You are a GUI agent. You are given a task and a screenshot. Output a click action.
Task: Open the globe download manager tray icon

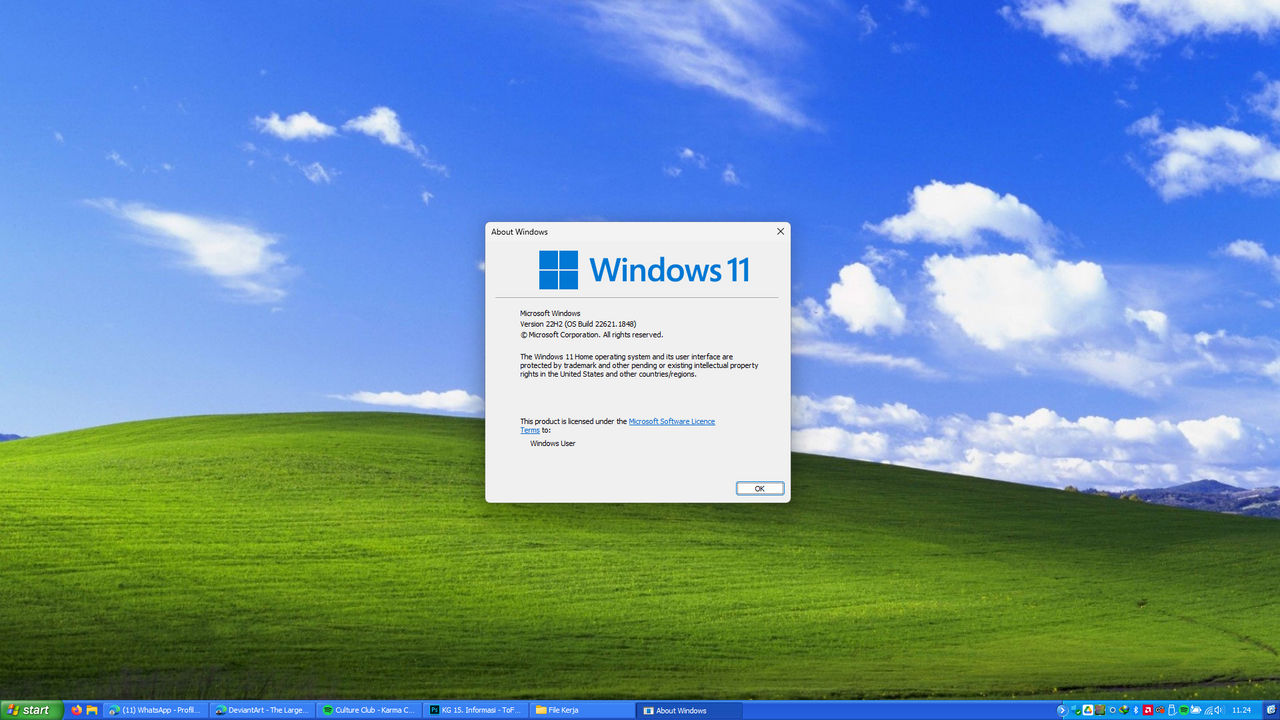coord(1124,710)
